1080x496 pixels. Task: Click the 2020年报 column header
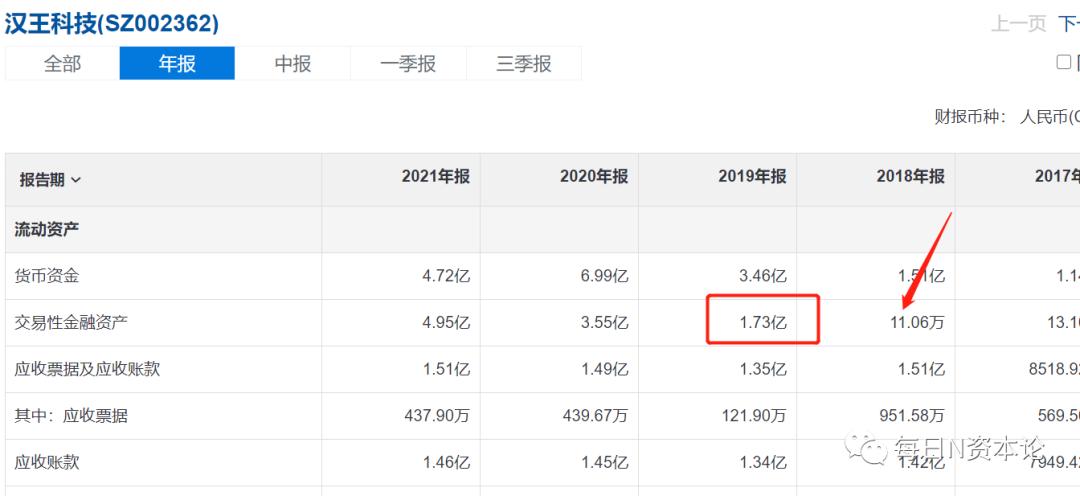(594, 176)
